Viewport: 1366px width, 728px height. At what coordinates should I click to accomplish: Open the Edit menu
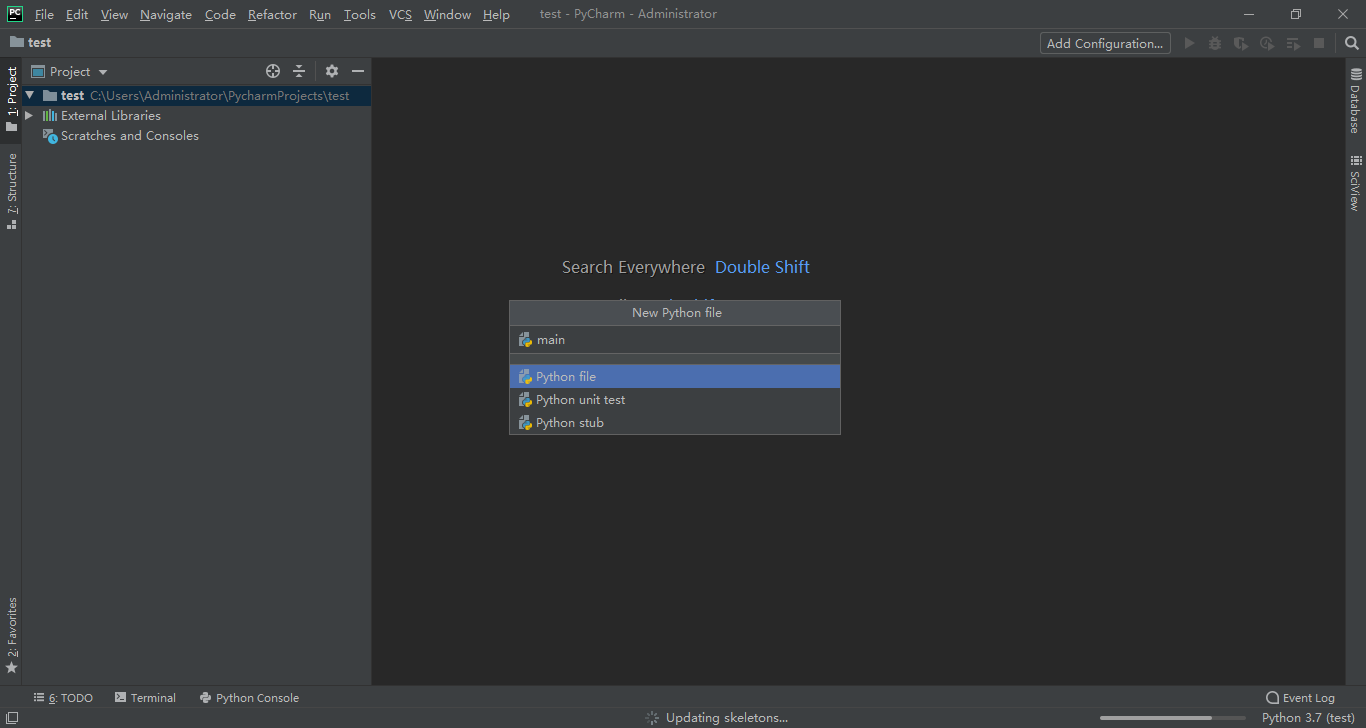pyautogui.click(x=77, y=14)
